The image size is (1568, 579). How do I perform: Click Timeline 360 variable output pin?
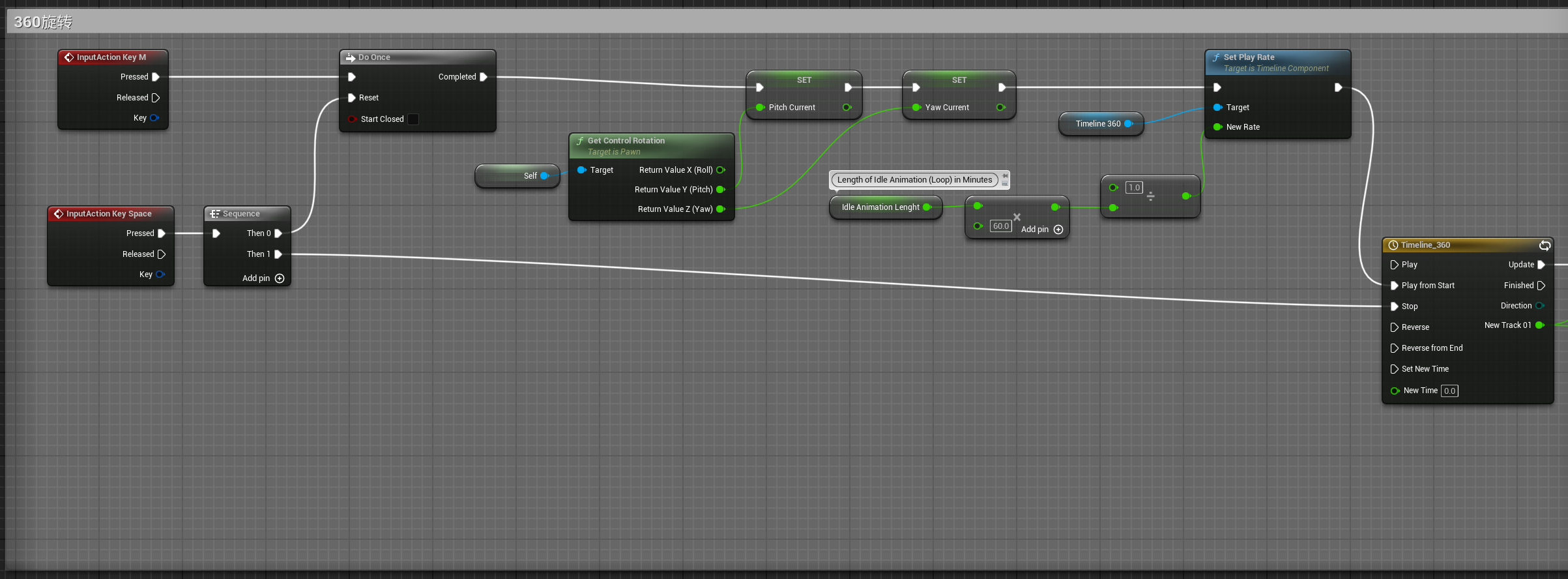tap(1129, 124)
